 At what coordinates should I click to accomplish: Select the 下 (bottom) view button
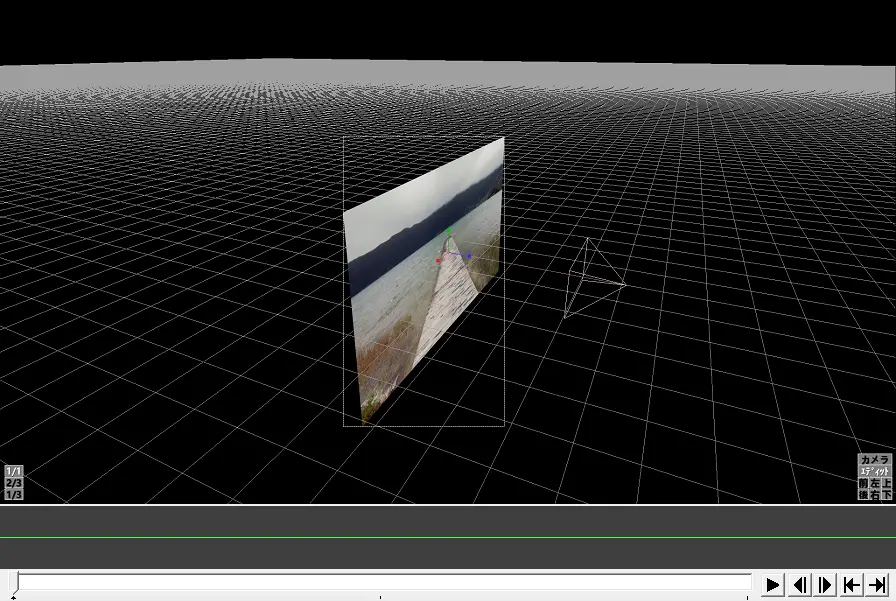pos(886,495)
